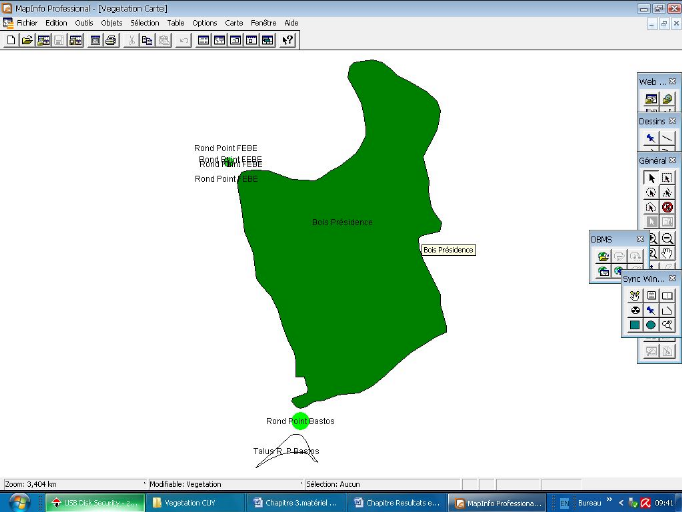Switch to Vegetation CUY taskbar window

click(x=192, y=503)
